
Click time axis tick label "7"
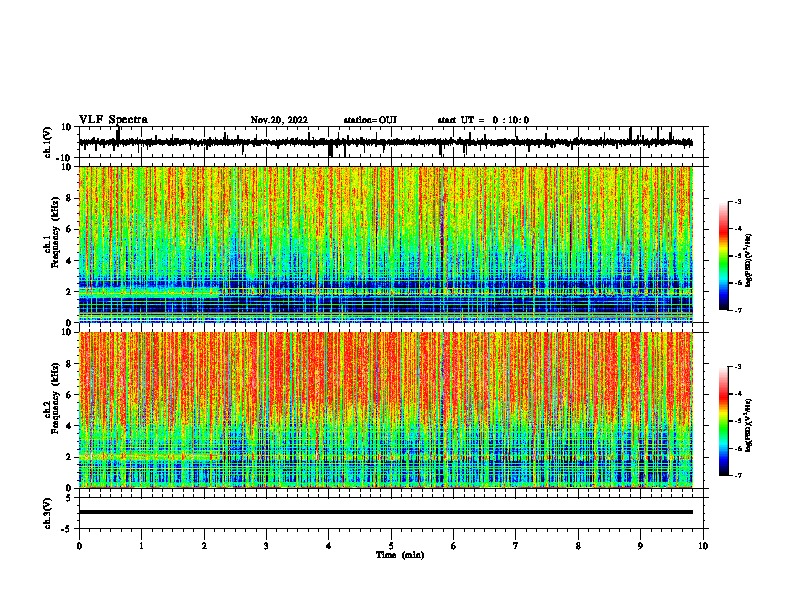click(x=516, y=546)
